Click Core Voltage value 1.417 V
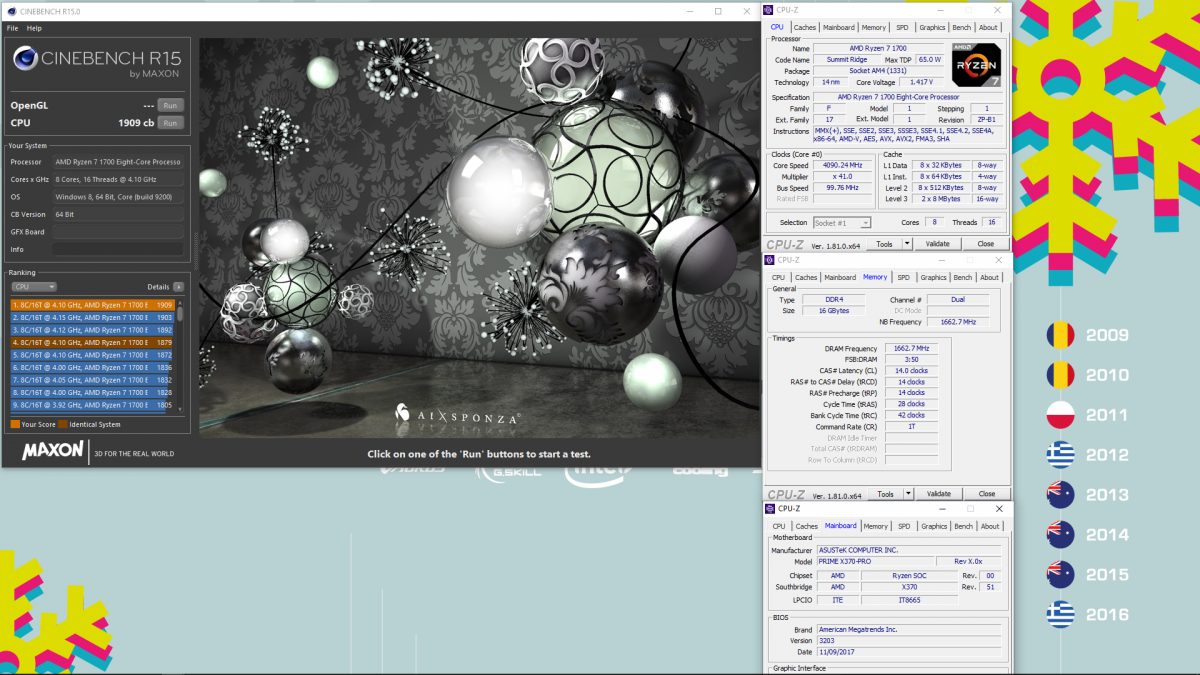The height and width of the screenshot is (675, 1200). pyautogui.click(x=920, y=82)
